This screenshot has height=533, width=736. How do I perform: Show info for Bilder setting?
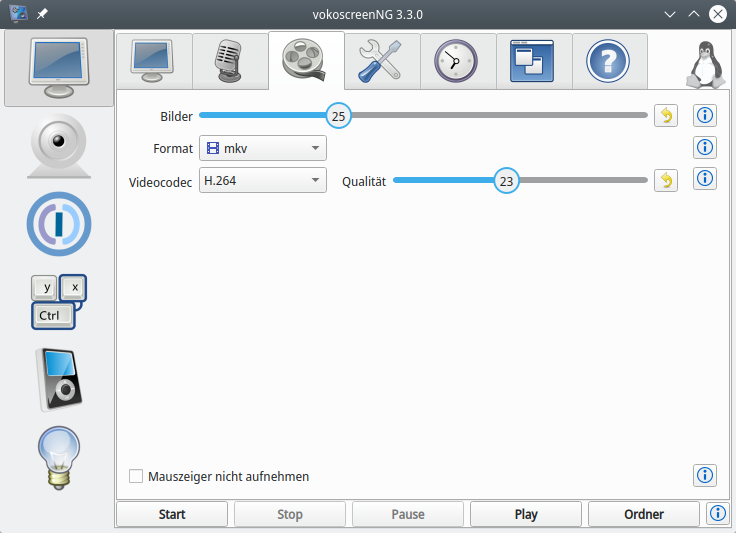[x=705, y=115]
